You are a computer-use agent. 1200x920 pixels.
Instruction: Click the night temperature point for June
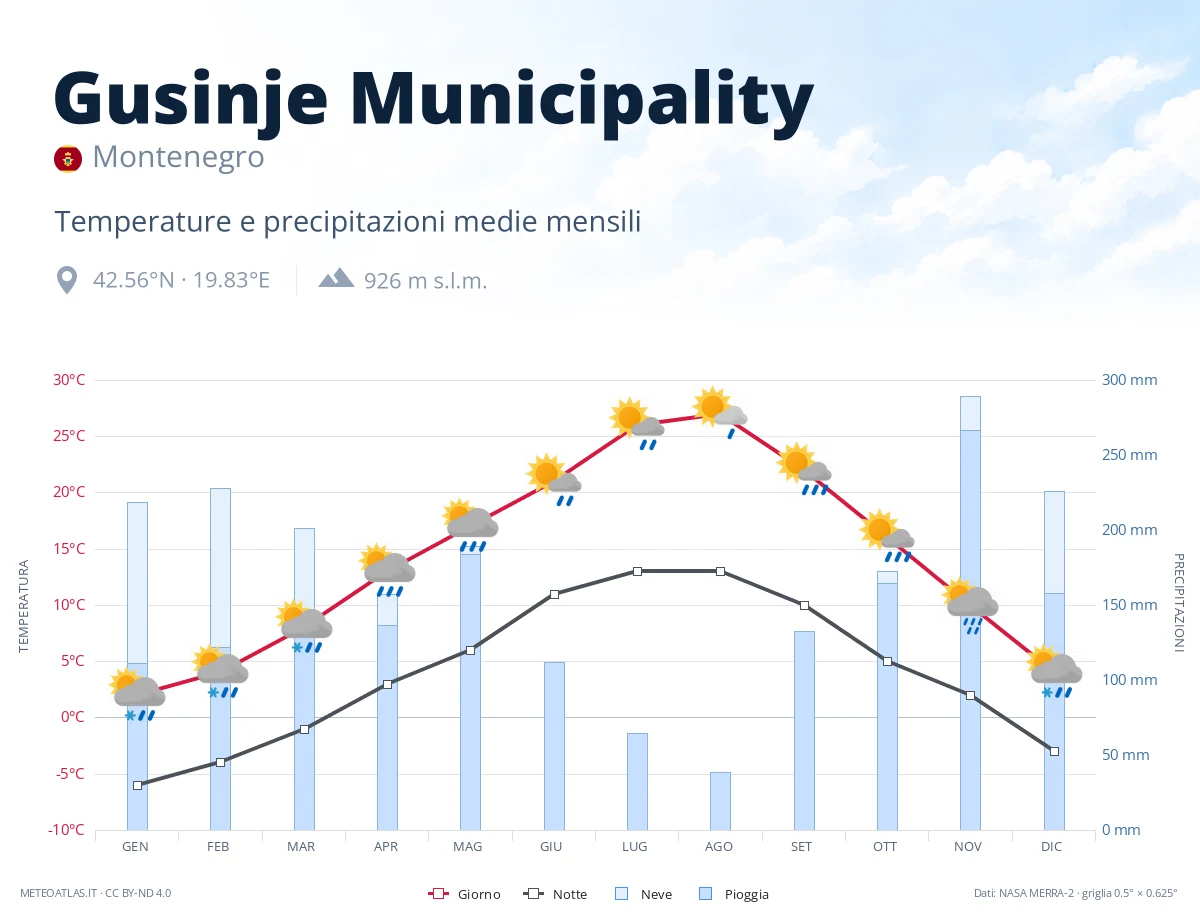coord(554,594)
